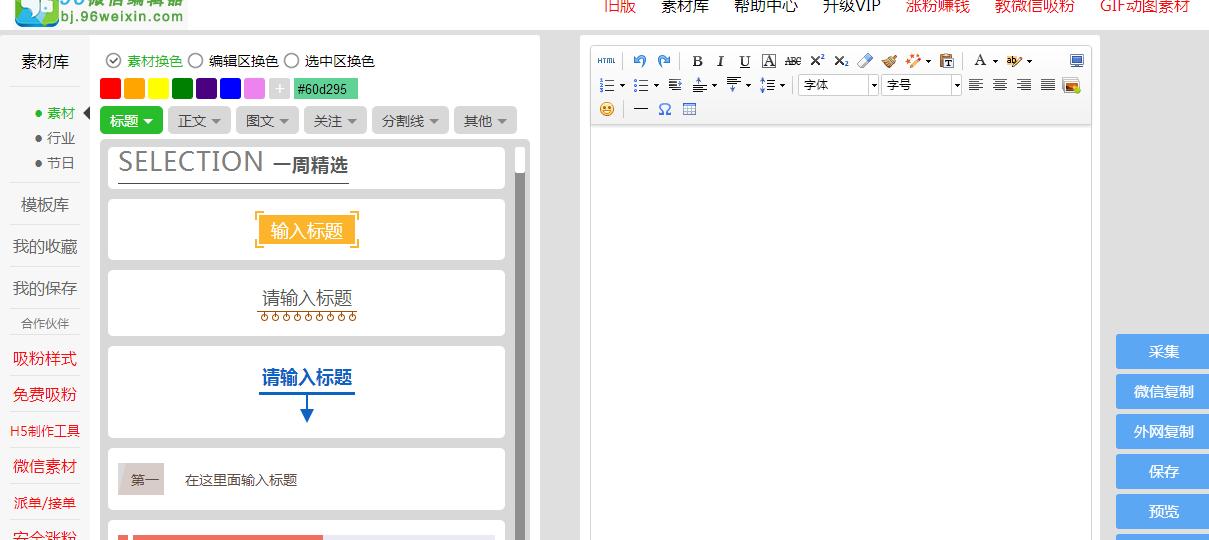Click the auto-typeset magic wand icon
This screenshot has height=540, width=1209.
tap(913, 61)
